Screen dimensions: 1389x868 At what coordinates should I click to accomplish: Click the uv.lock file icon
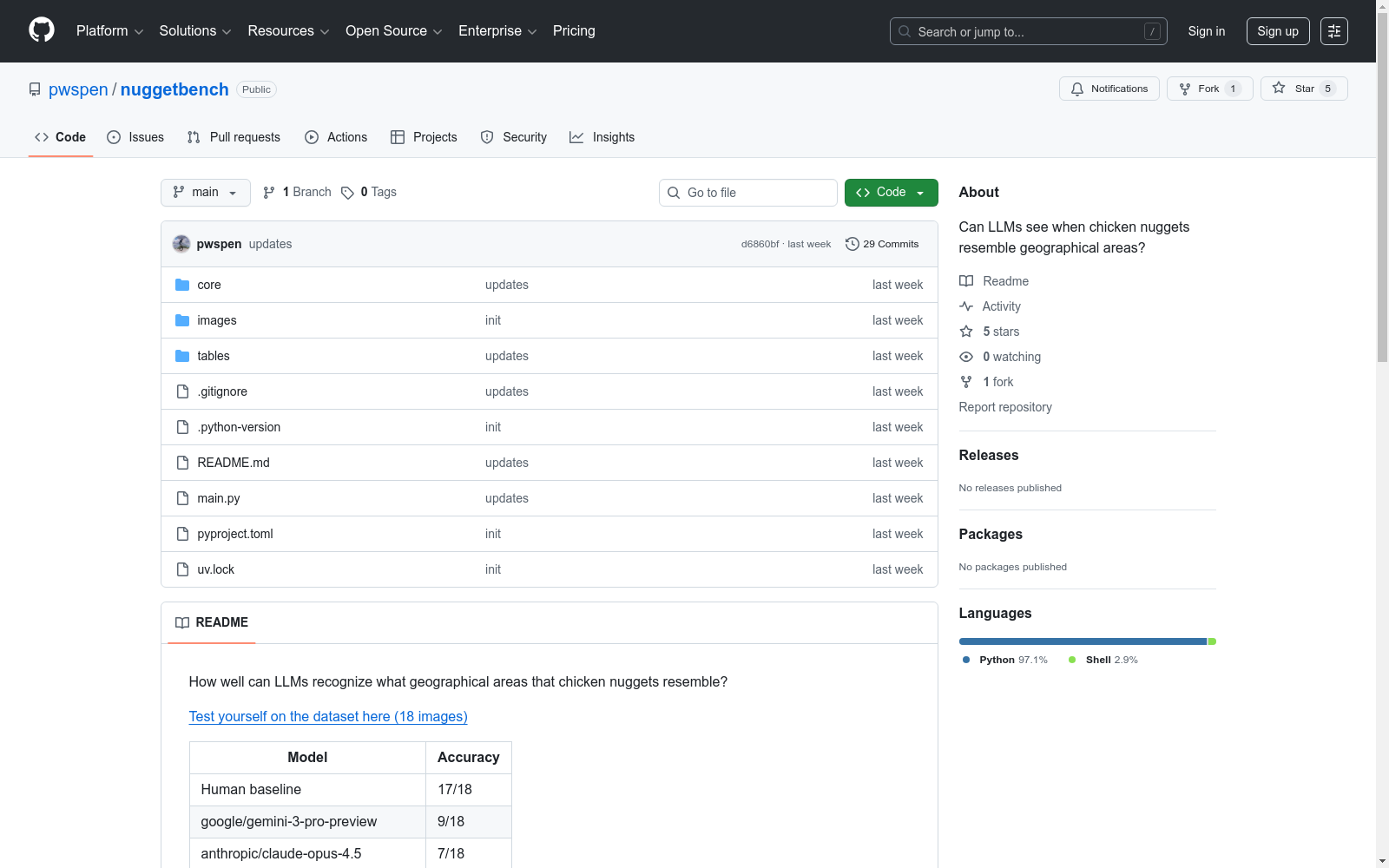tap(182, 569)
